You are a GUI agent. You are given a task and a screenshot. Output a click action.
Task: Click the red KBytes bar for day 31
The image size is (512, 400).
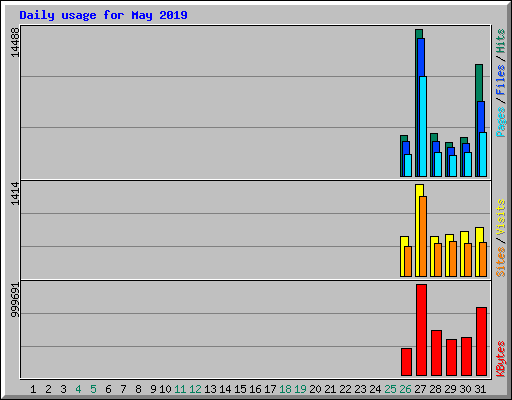point(481,341)
